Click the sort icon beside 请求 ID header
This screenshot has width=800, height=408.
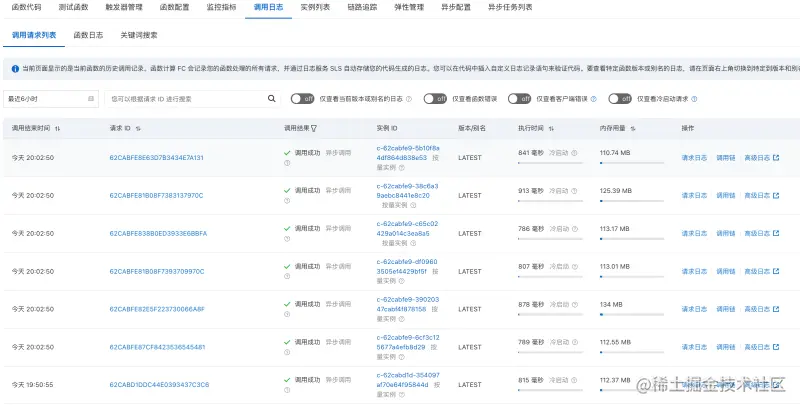pyautogui.click(x=138, y=129)
